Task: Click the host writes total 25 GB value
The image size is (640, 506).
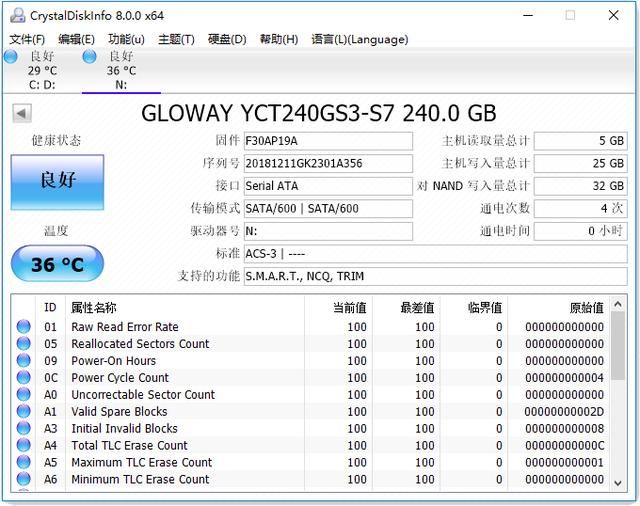Action: click(x=580, y=163)
